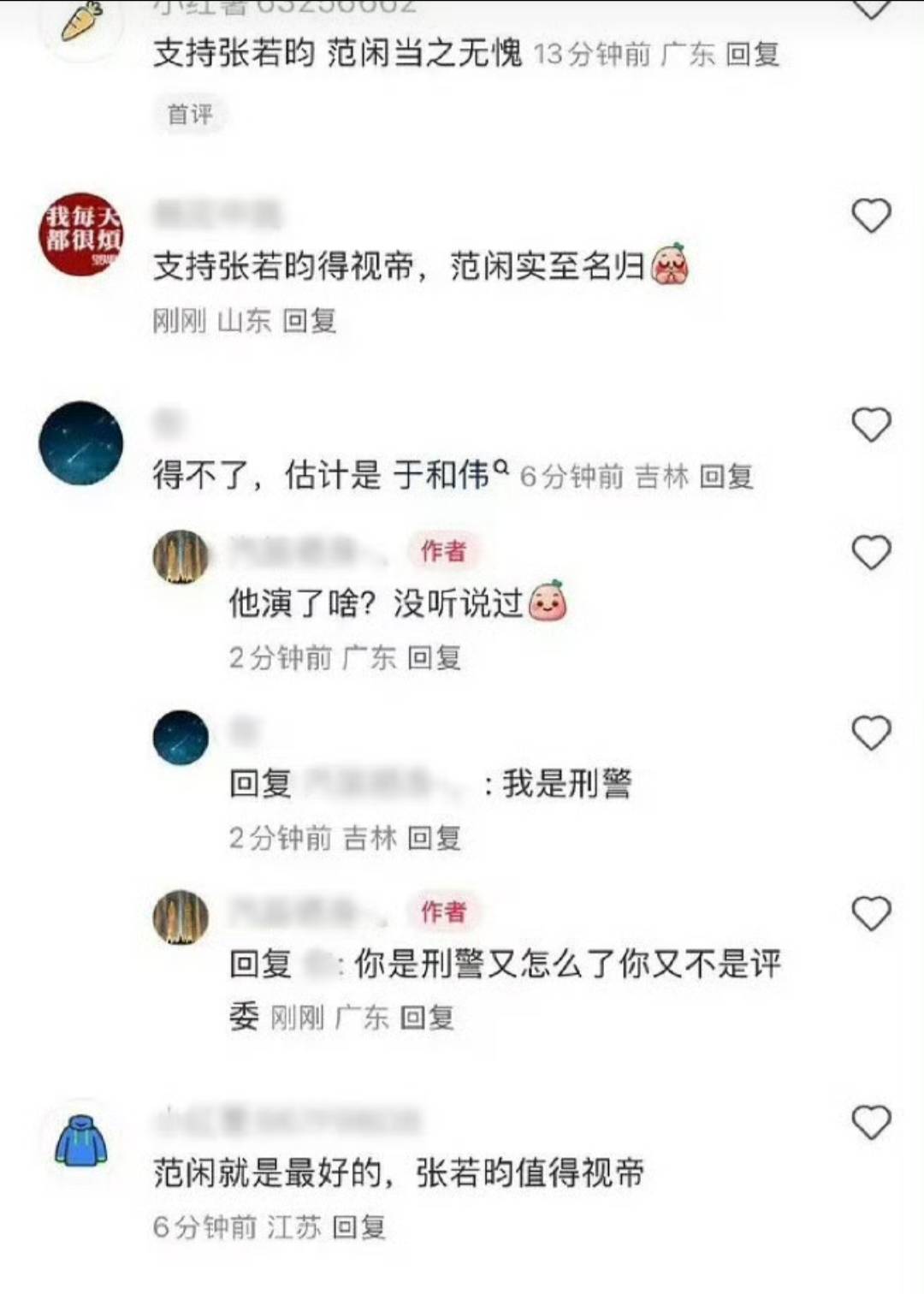Like the 我是刑警 reply

(871, 733)
